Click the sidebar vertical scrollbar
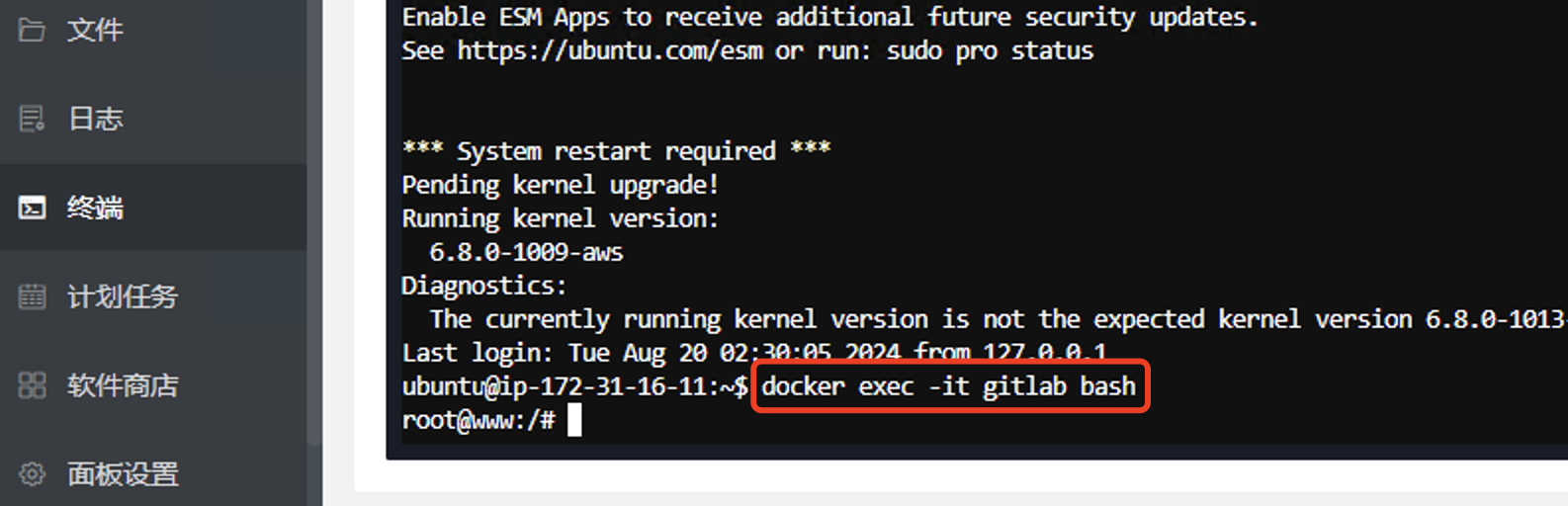Image resolution: width=1568 pixels, height=506 pixels. click(x=314, y=222)
